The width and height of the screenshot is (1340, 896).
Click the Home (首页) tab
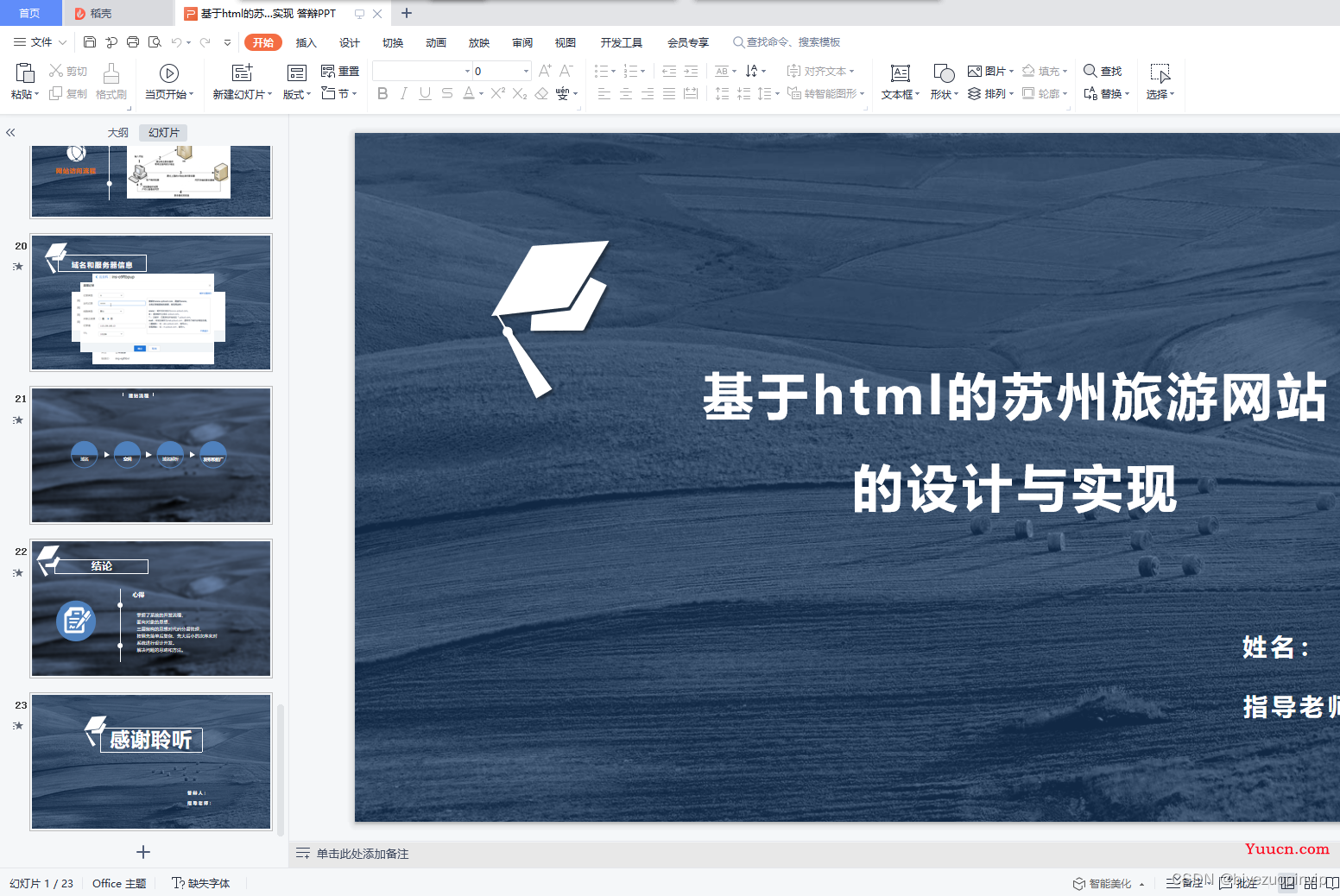click(x=29, y=13)
